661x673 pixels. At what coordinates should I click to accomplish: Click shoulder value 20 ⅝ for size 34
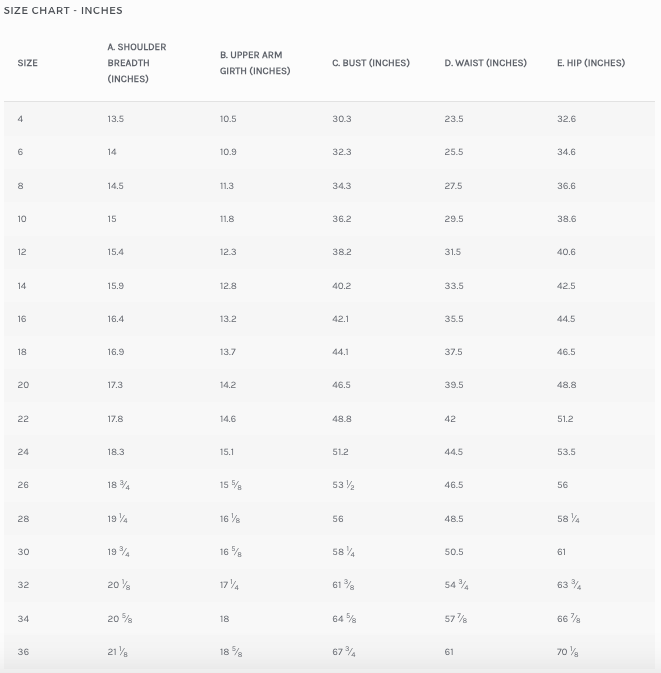click(x=120, y=619)
